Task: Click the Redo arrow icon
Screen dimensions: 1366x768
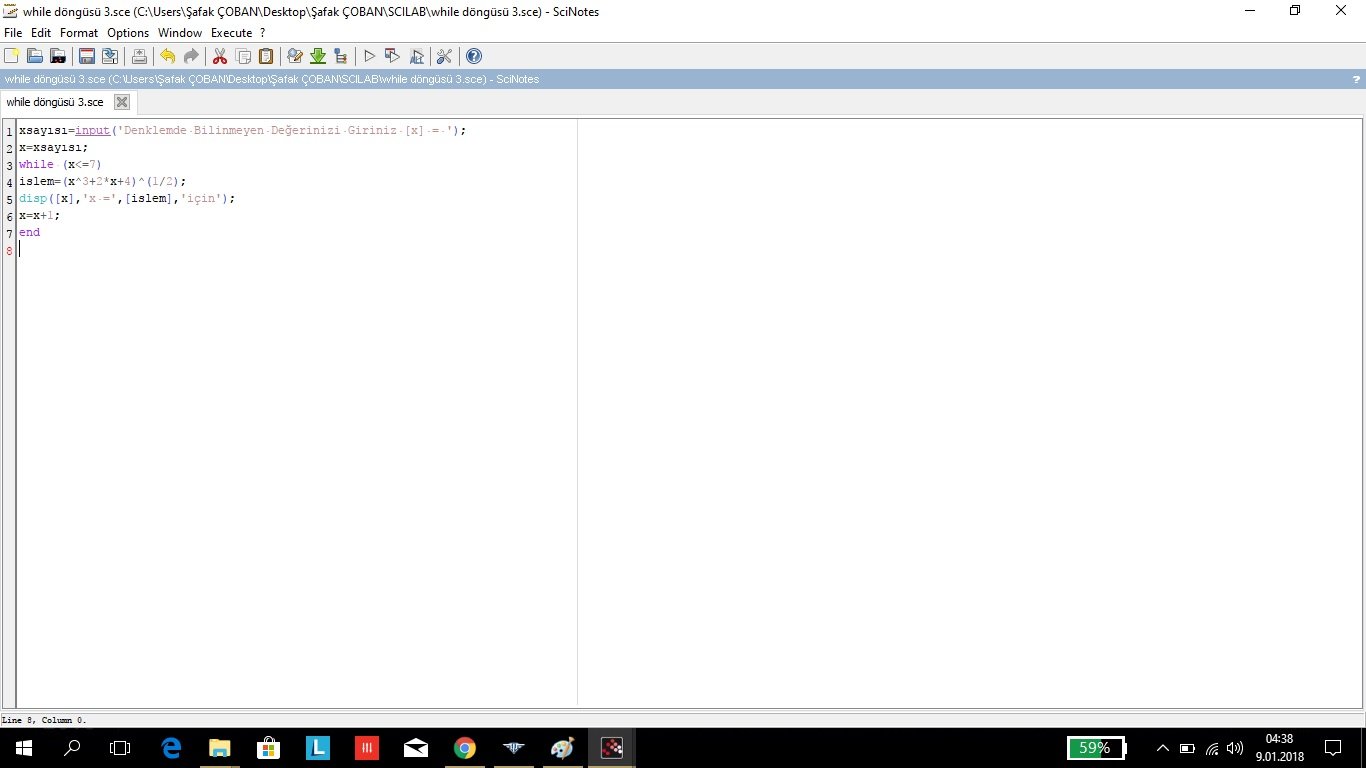Action: point(190,56)
